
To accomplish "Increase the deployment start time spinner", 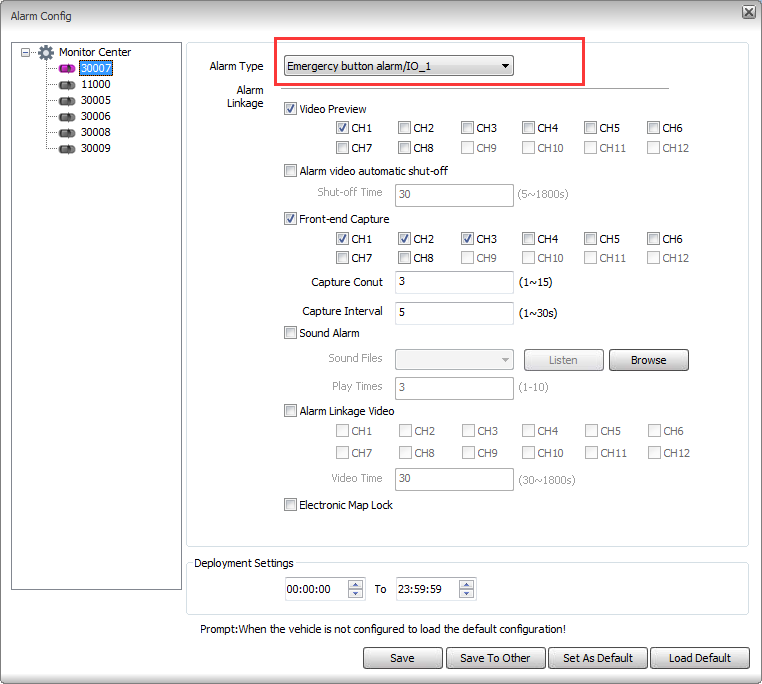I will coord(355,585).
